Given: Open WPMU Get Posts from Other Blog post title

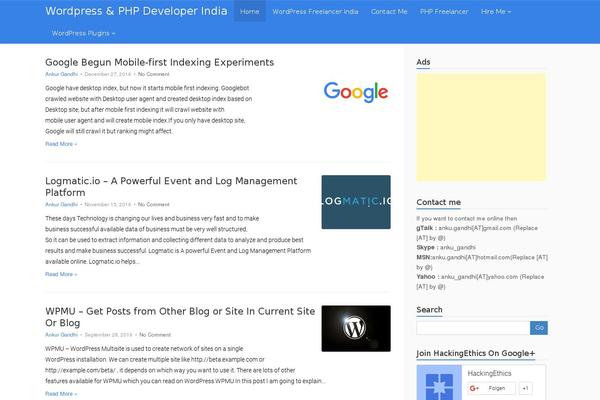Looking at the screenshot, I should coord(180,317).
